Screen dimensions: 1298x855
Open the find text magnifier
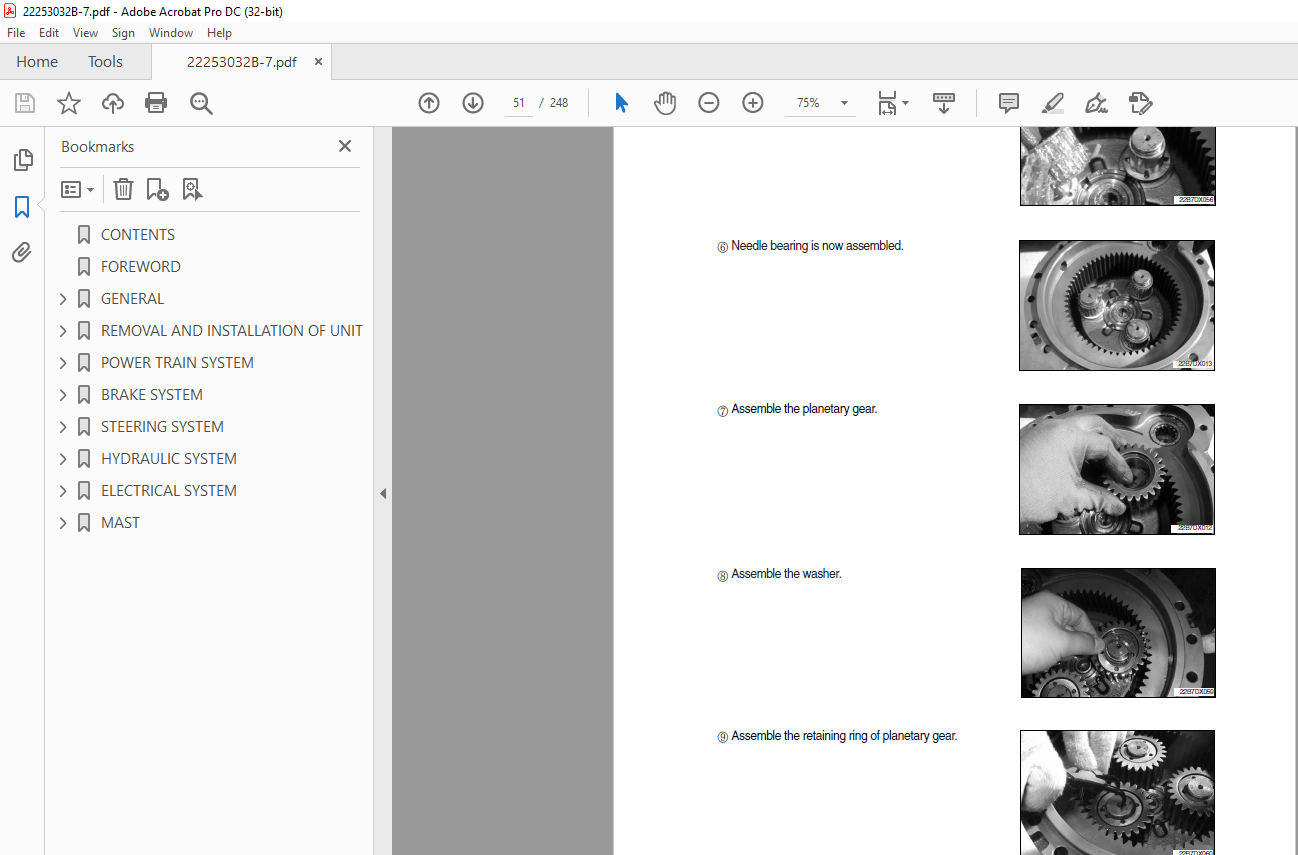[201, 103]
